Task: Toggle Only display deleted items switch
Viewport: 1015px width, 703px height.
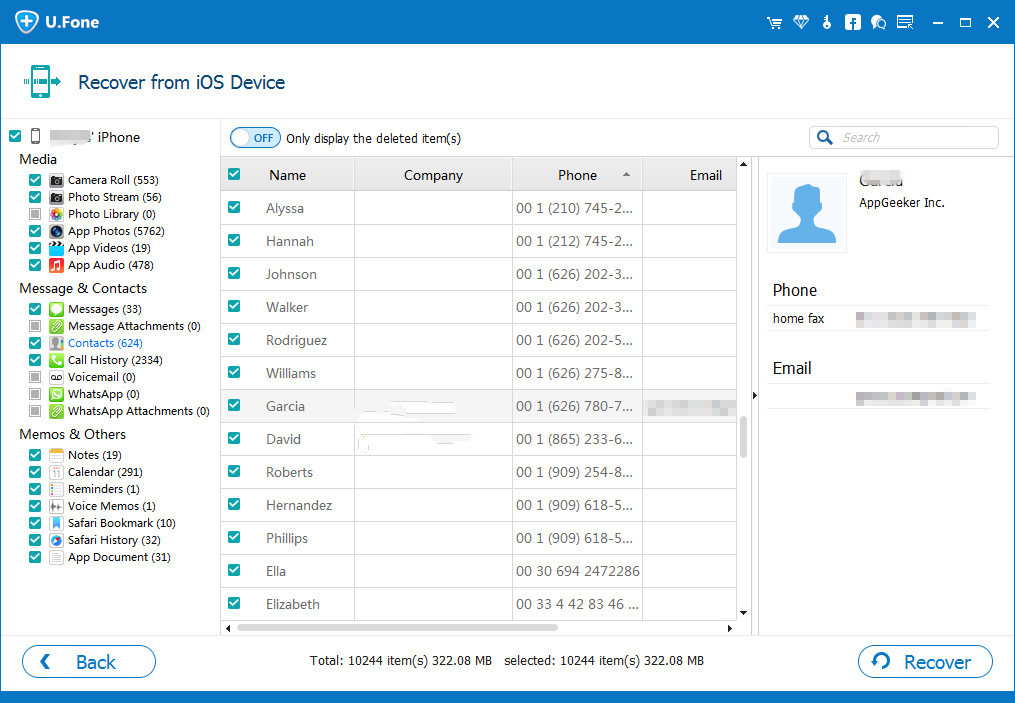Action: (255, 138)
